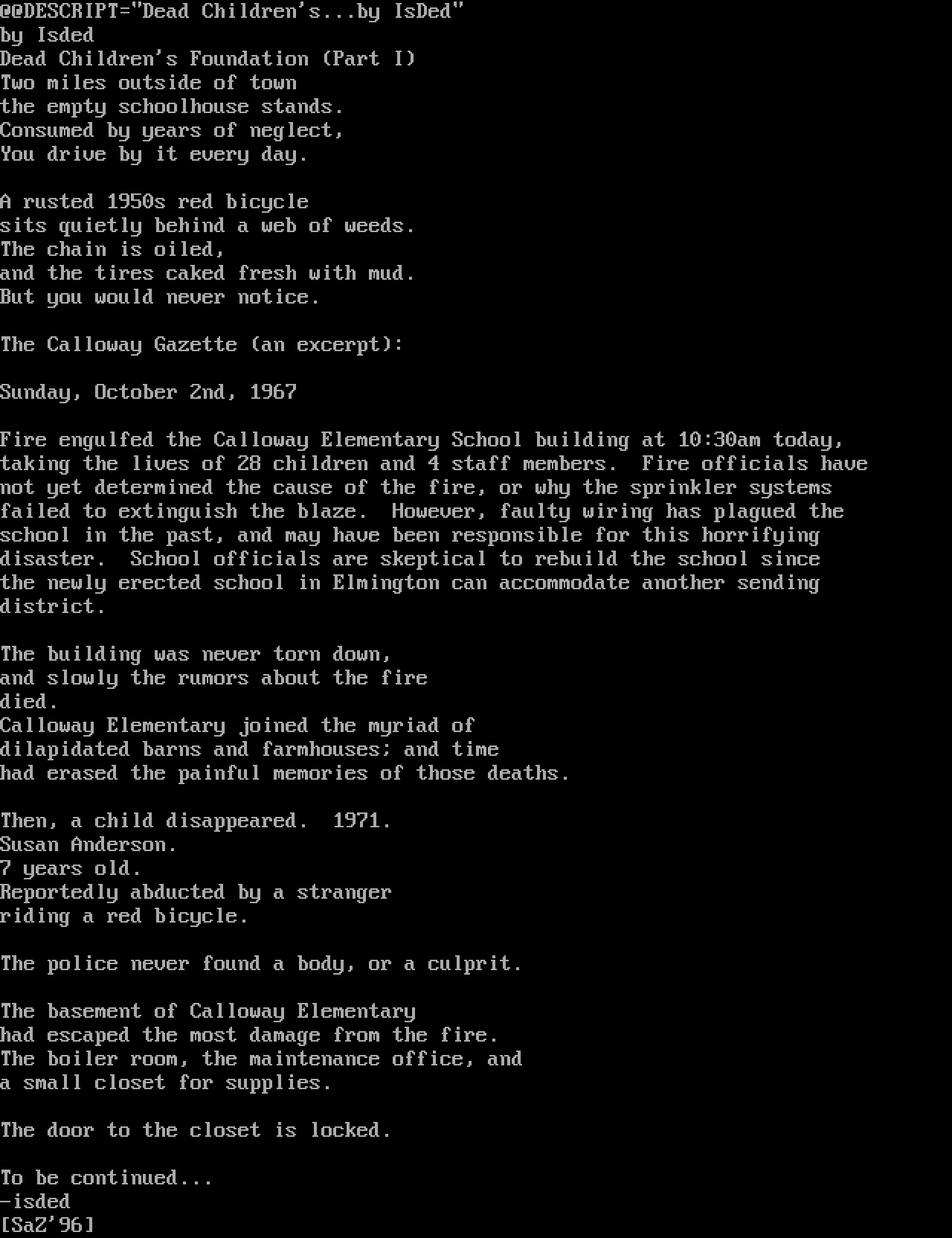Click the date 'Sunday, October 2nd, 1967'
The height and width of the screenshot is (1238, 952).
(149, 392)
